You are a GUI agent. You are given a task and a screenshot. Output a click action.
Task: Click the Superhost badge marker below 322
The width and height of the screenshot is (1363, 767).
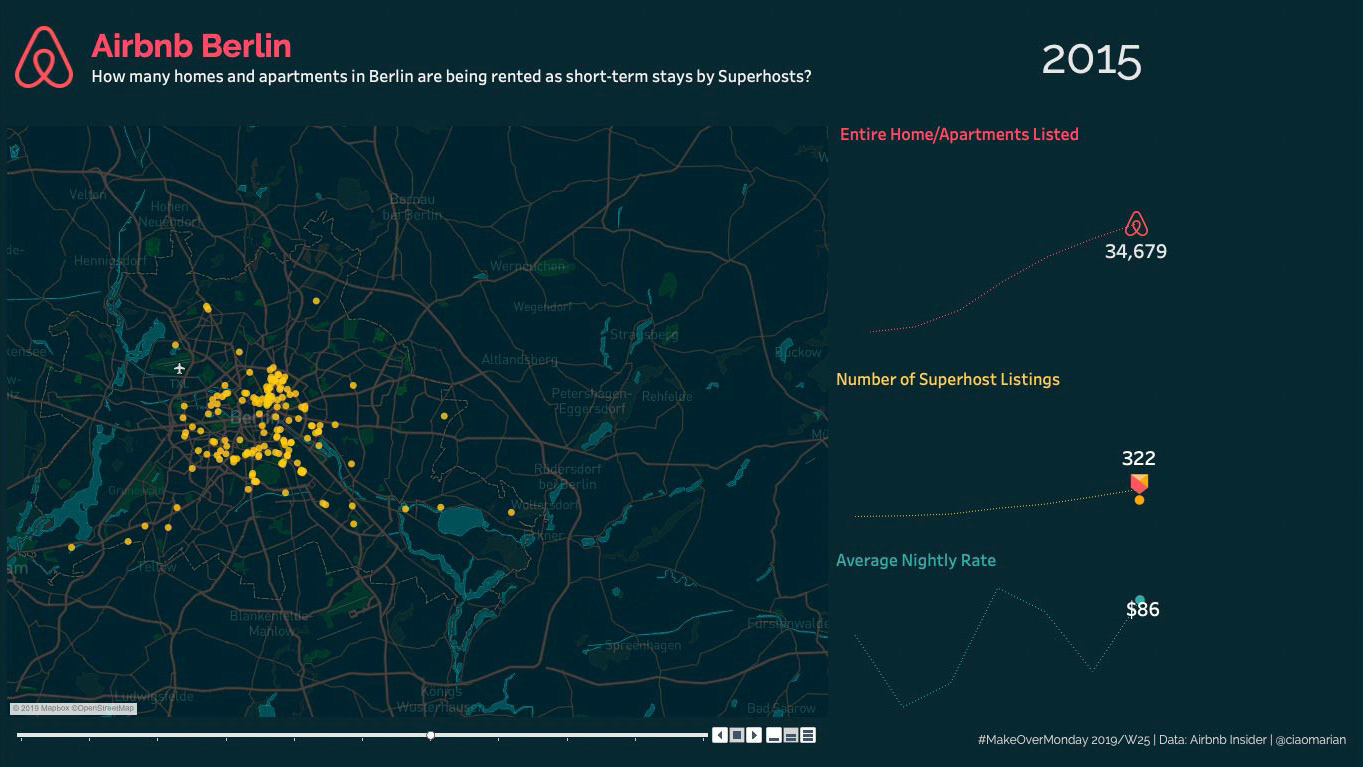click(1139, 483)
